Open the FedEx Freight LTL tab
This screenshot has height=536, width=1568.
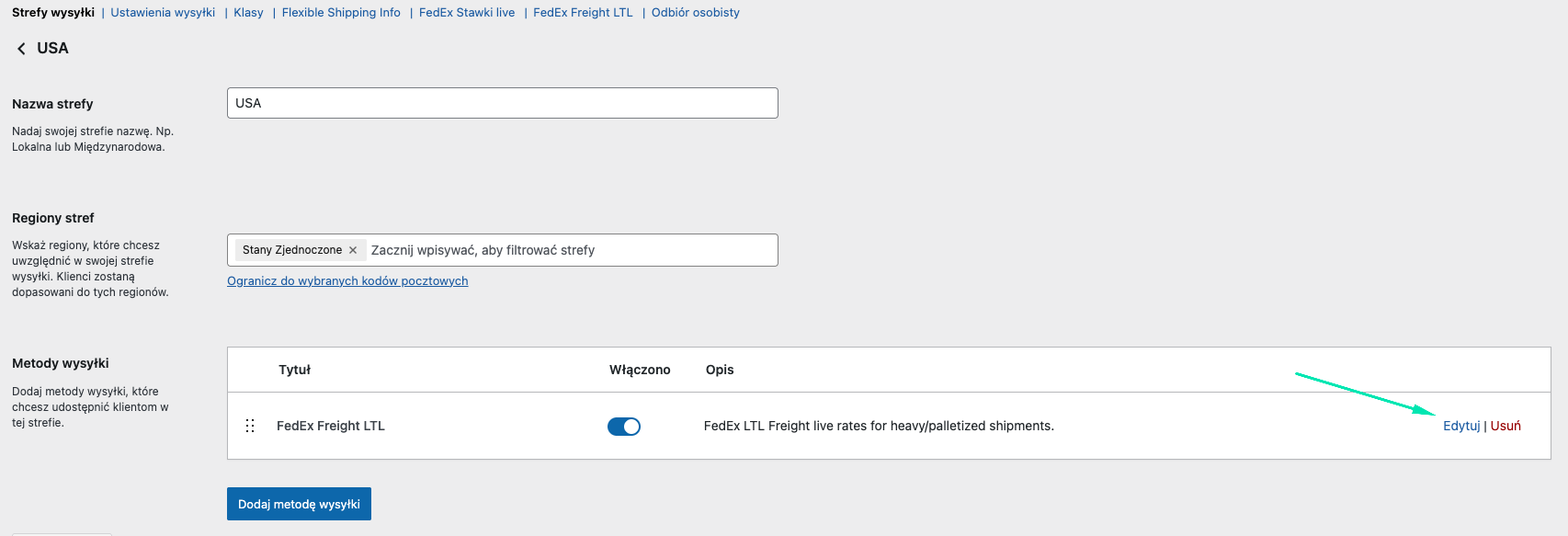coord(583,13)
